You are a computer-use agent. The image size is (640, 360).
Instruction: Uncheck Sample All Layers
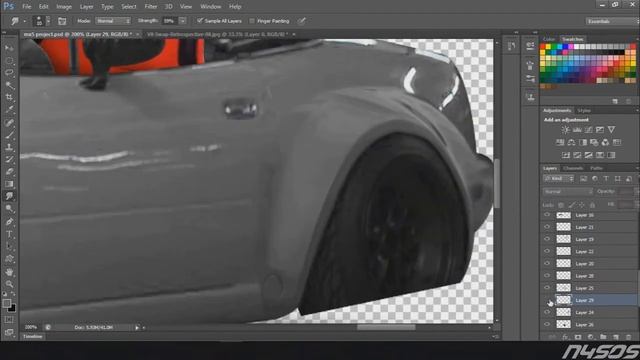click(200, 21)
